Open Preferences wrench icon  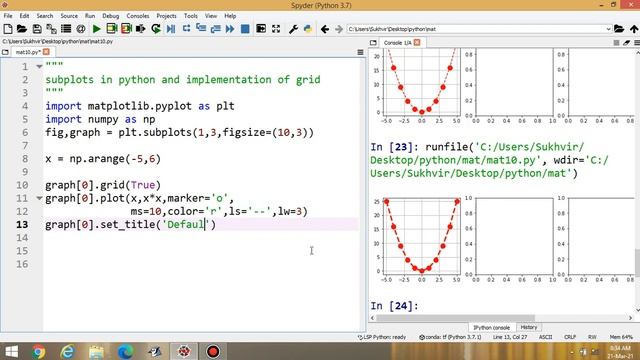[x=293, y=29]
